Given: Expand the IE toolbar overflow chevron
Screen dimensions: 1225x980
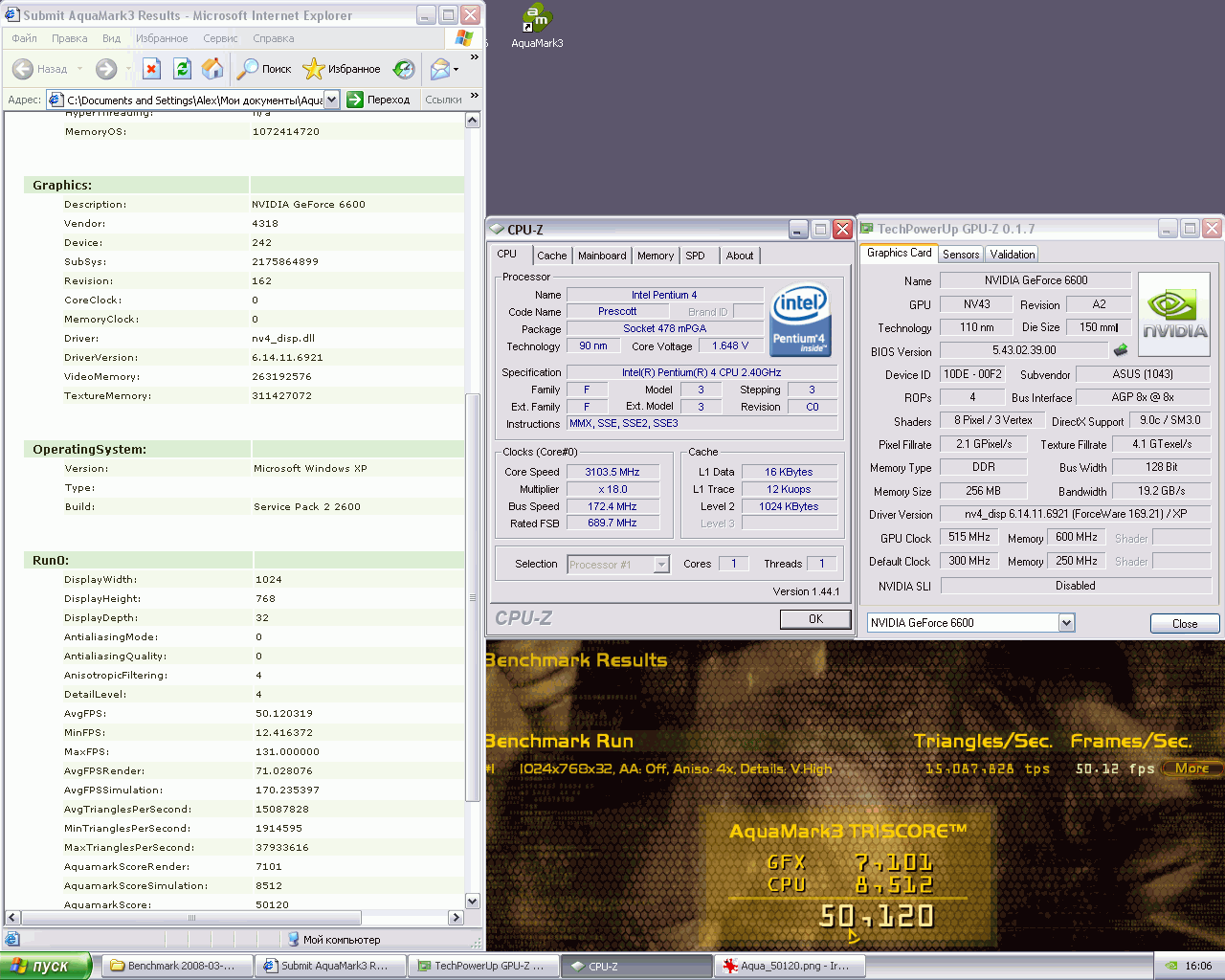Looking at the screenshot, I should pos(475,57).
